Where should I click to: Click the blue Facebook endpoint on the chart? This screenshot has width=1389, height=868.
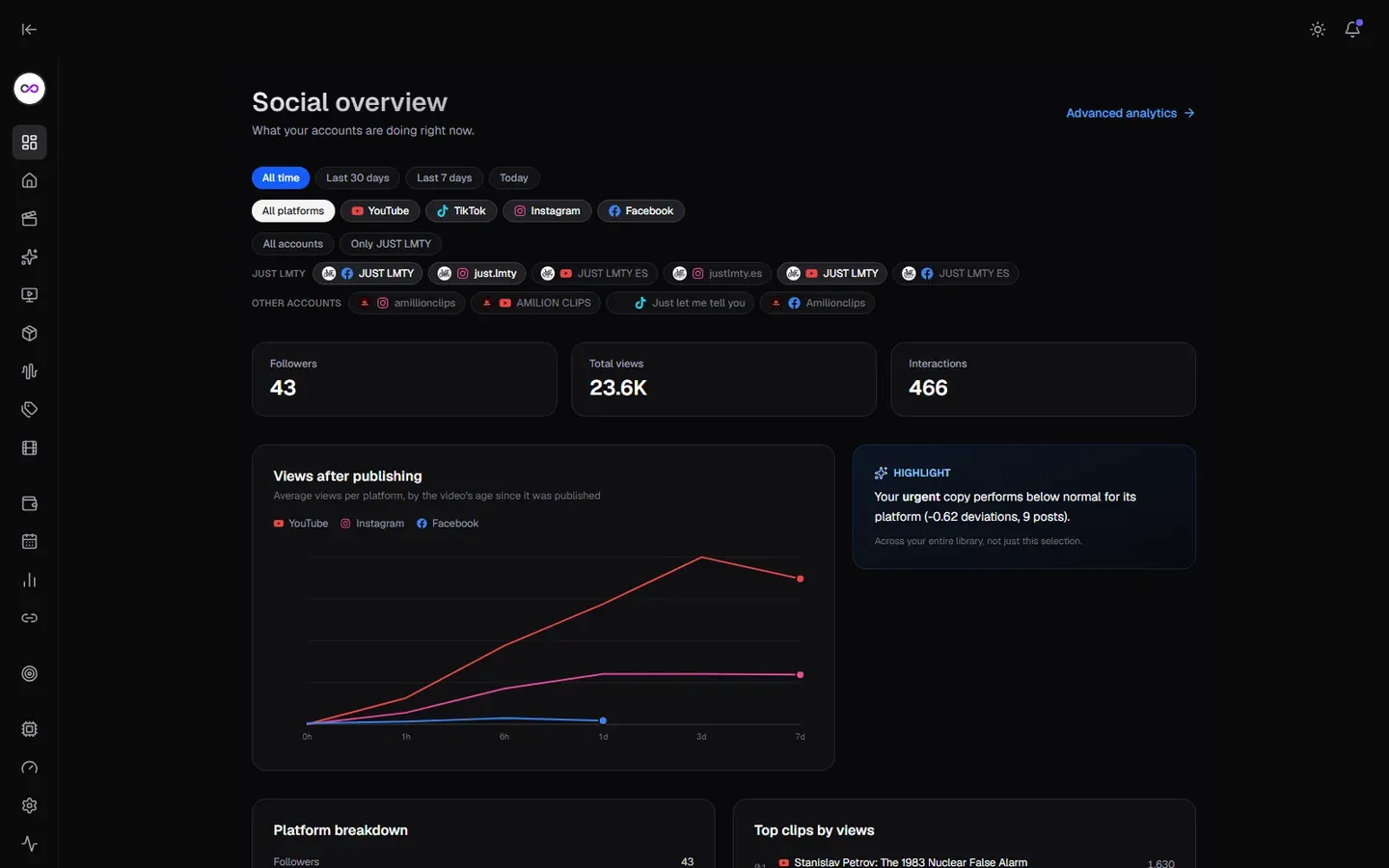click(603, 721)
